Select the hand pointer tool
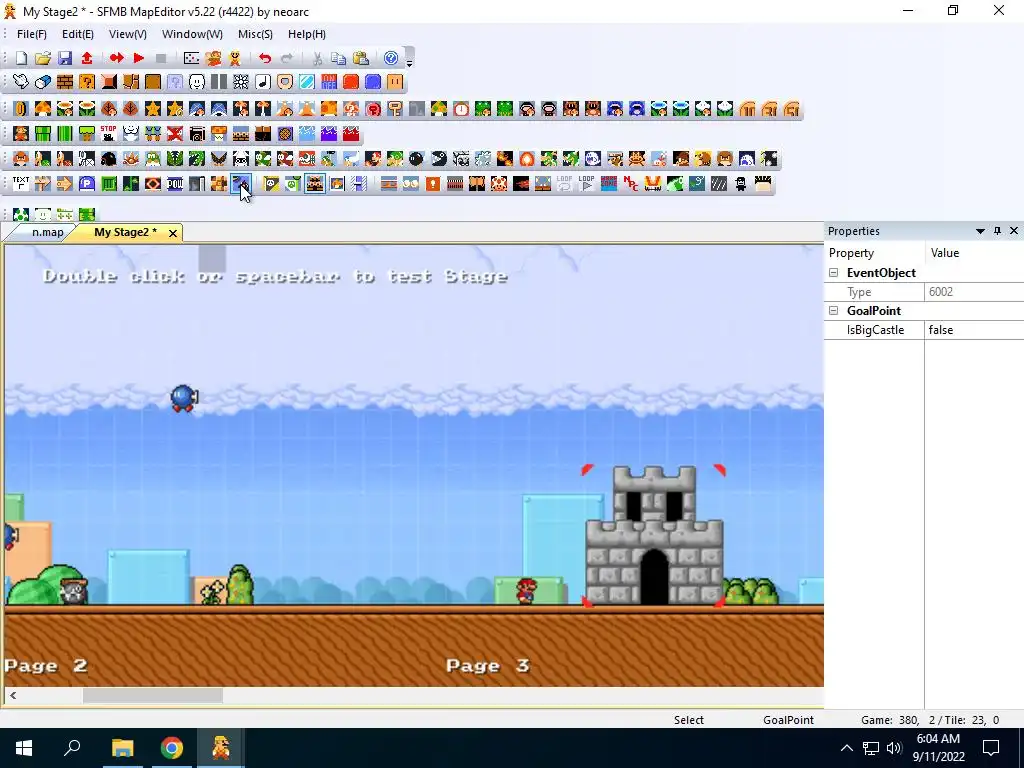The width and height of the screenshot is (1024, 768). pyautogui.click(x=21, y=82)
